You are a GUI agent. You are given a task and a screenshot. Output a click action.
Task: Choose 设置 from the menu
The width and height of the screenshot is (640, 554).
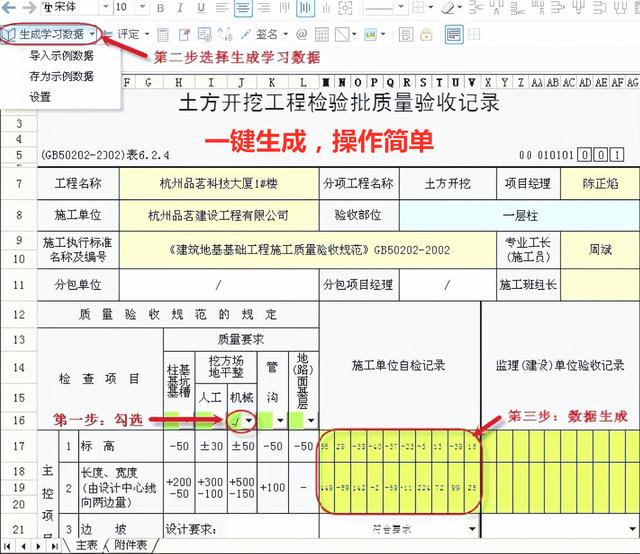click(40, 97)
